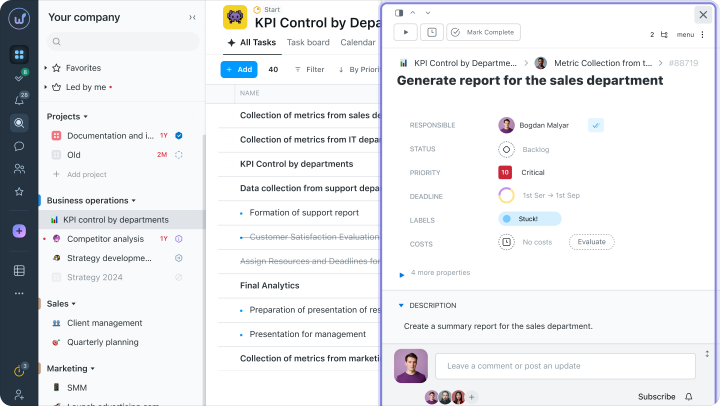Click the Evaluate costs button
The image size is (720, 406).
coord(591,242)
